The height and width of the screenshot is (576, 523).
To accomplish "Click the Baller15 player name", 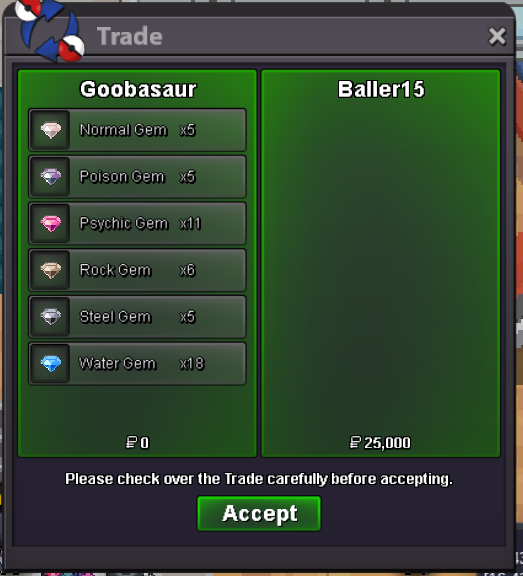I will point(381,89).
